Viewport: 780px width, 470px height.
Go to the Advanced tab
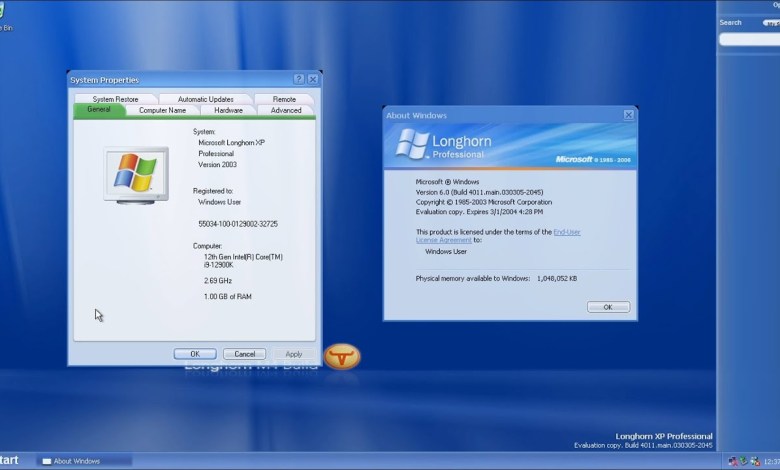(x=286, y=110)
